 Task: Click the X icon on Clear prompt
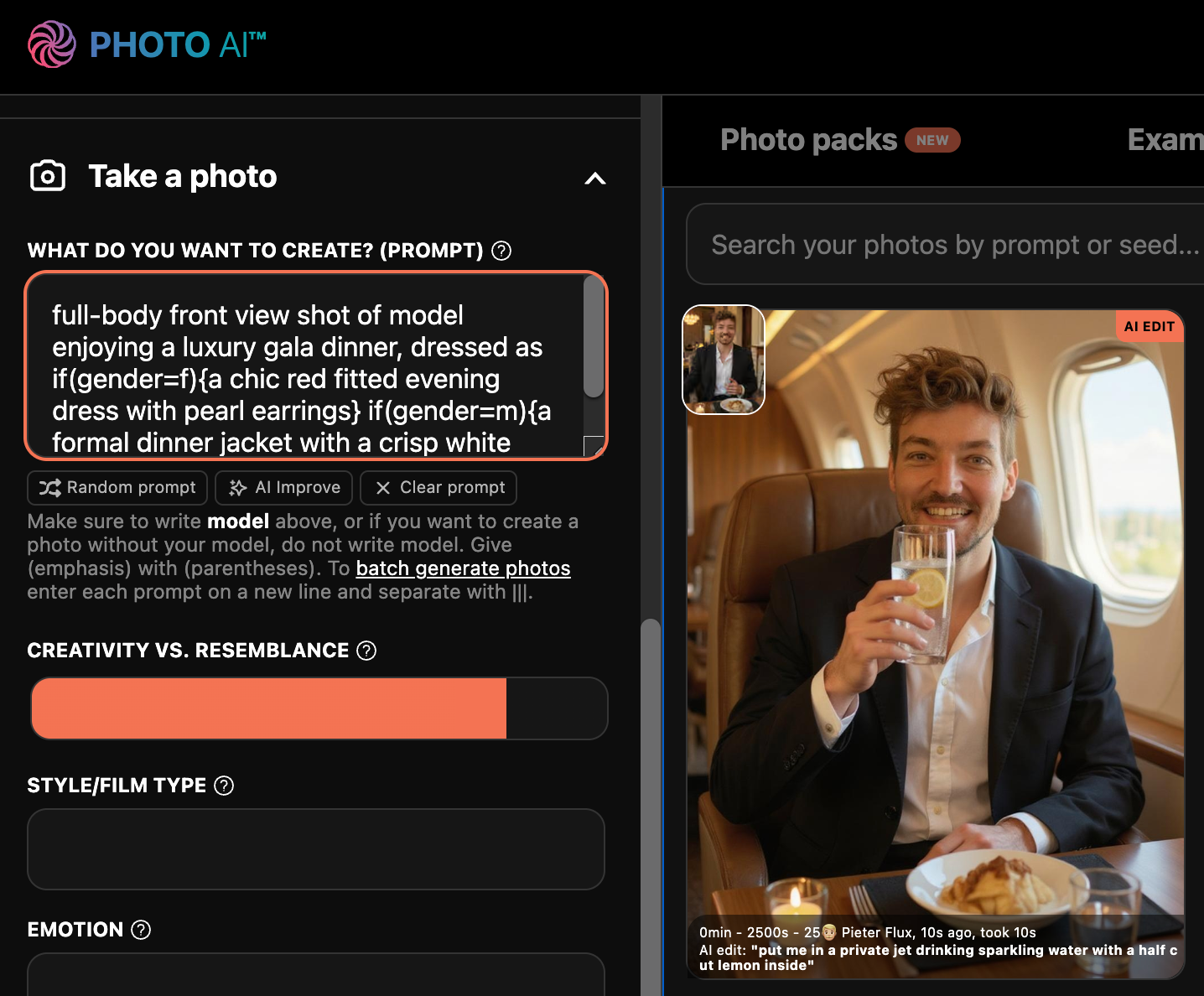[383, 488]
